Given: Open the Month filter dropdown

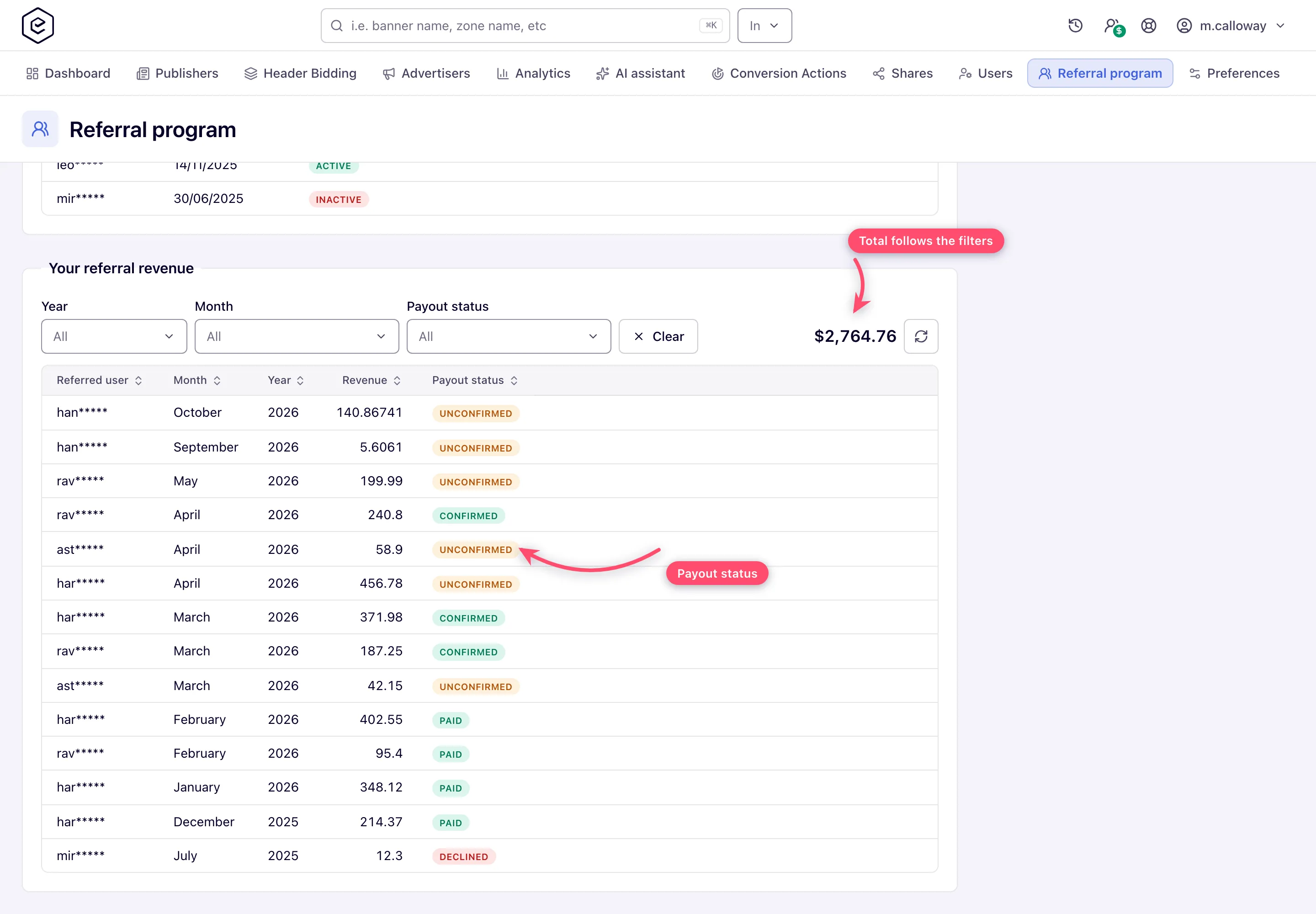Looking at the screenshot, I should pyautogui.click(x=297, y=336).
